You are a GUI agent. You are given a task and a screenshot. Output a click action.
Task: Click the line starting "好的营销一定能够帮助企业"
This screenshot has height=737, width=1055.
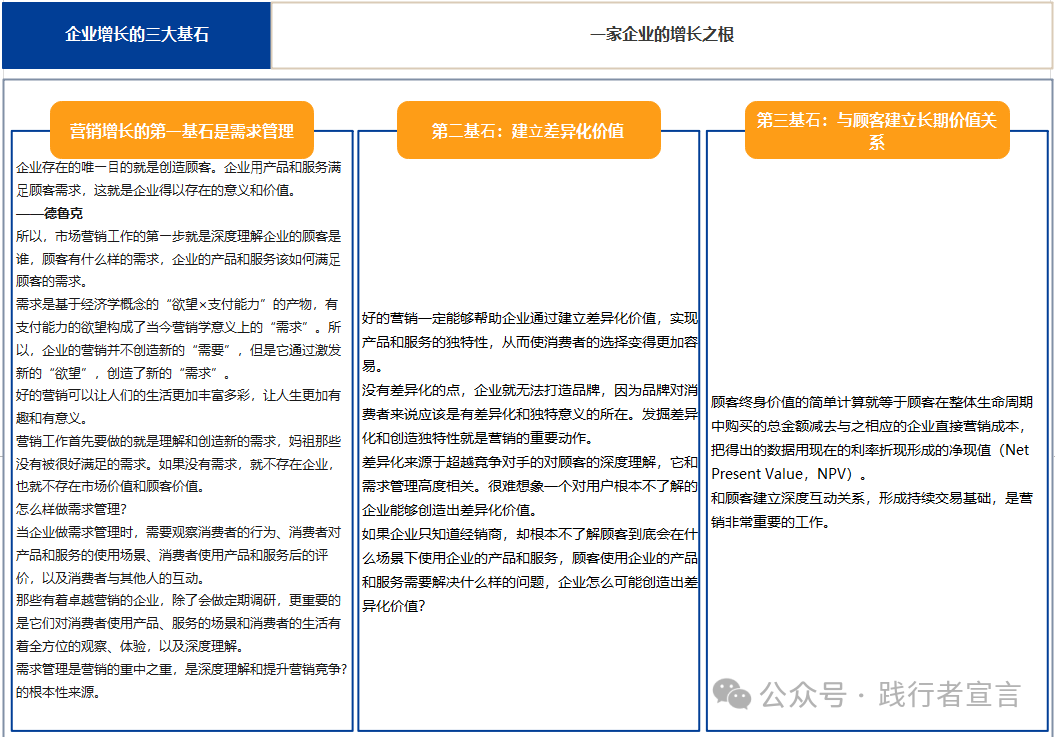coord(529,319)
